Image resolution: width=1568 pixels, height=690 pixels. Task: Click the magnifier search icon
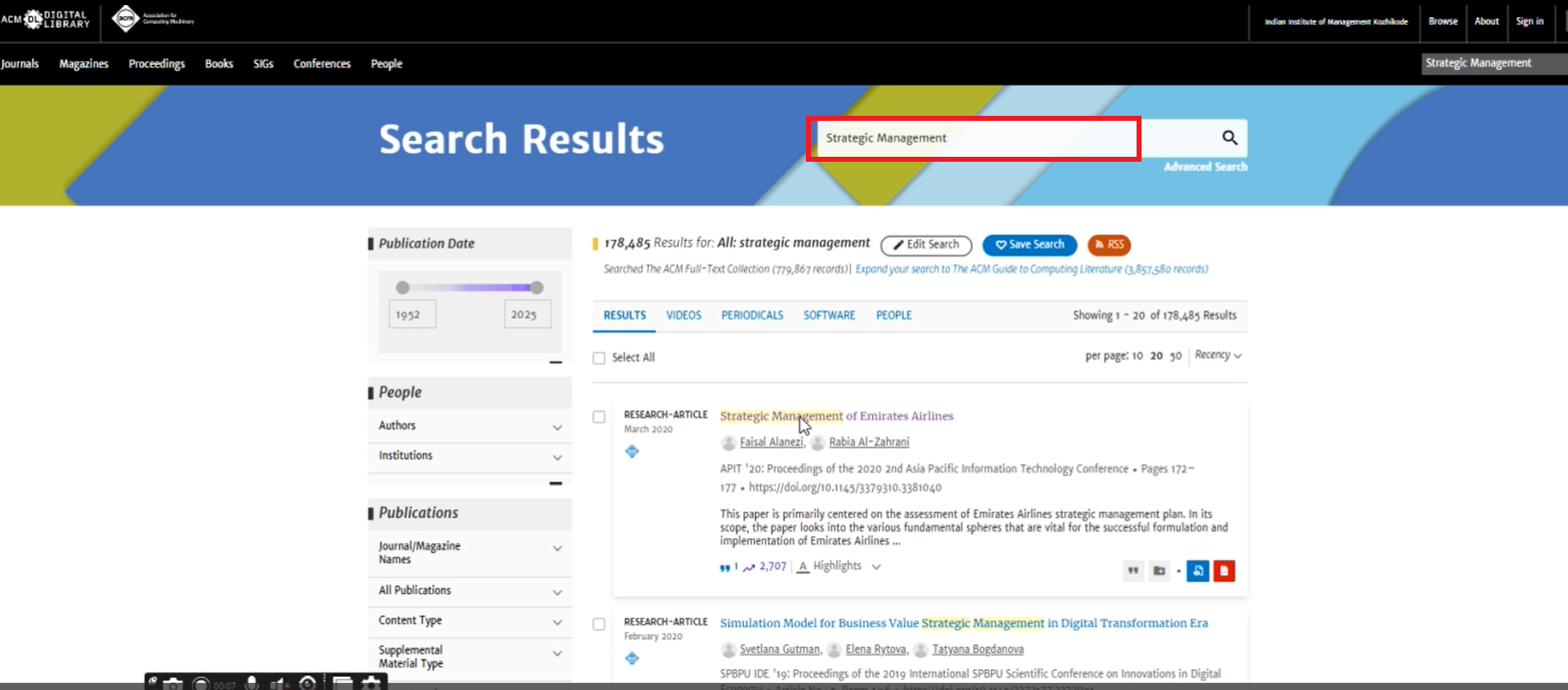[1229, 138]
